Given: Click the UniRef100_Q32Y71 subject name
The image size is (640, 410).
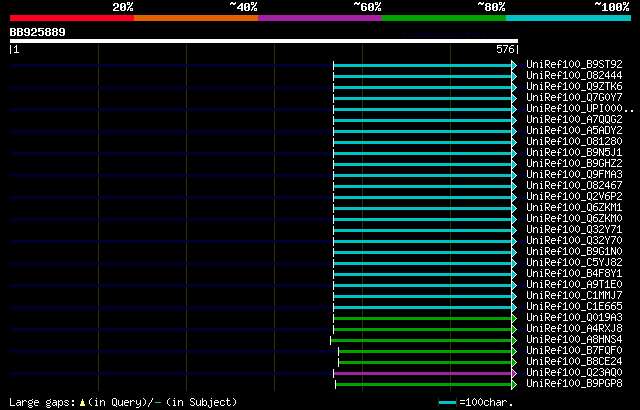Looking at the screenshot, I should [574, 230].
